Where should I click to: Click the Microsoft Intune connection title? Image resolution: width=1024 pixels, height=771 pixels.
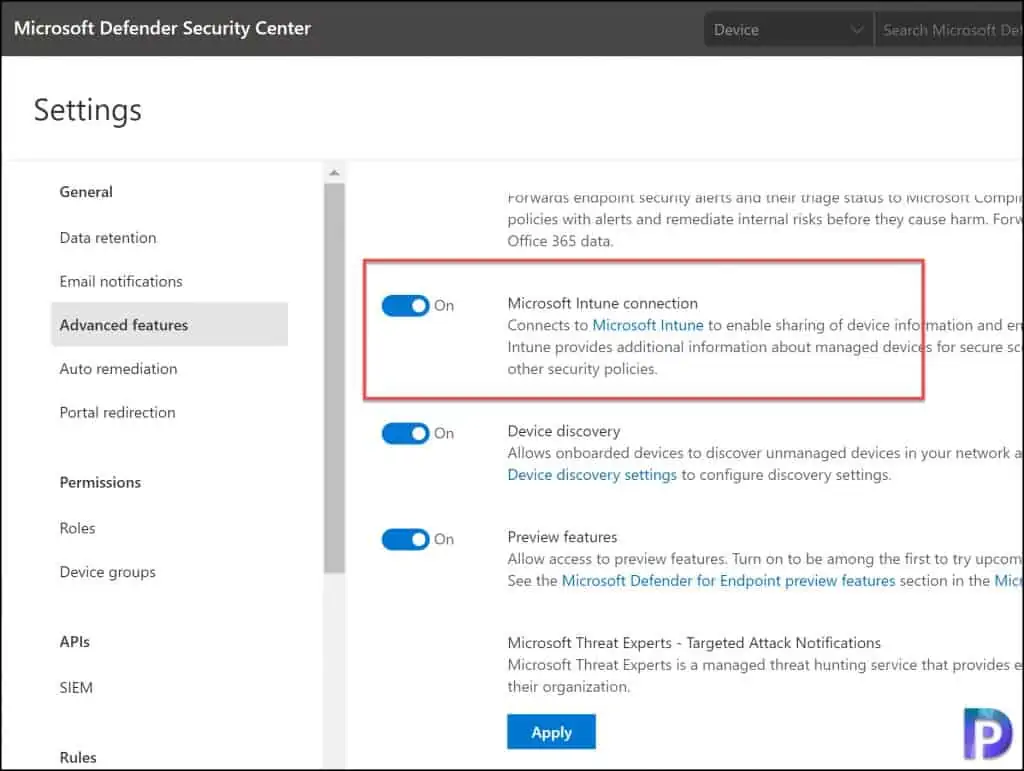point(602,304)
